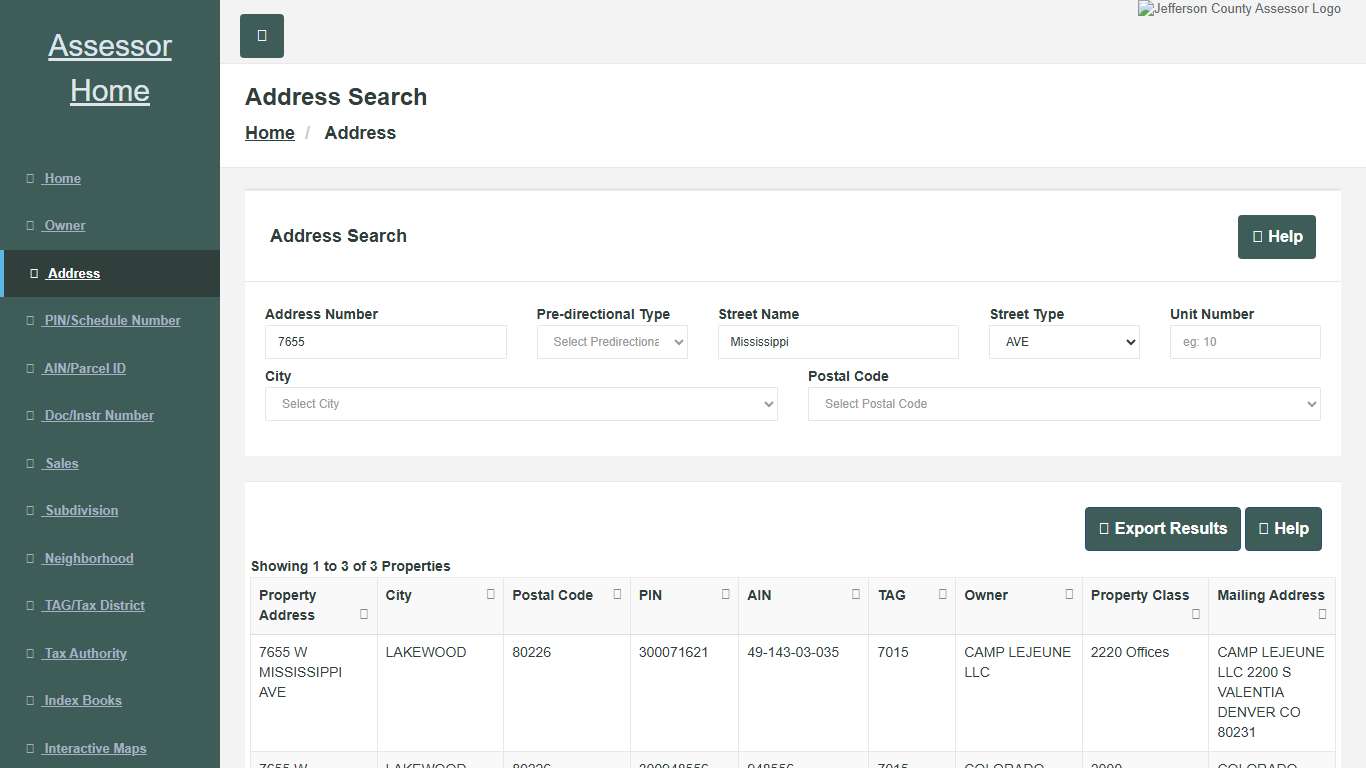Select the Interactive Maps icon
This screenshot has height=768, width=1366.
pos(31,748)
